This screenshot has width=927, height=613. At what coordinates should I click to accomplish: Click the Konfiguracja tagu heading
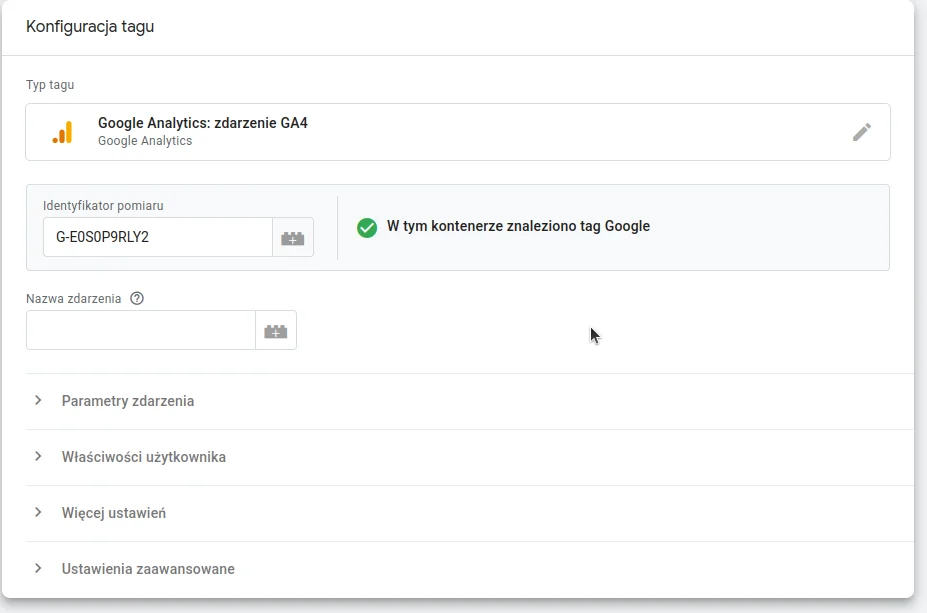[x=90, y=27]
